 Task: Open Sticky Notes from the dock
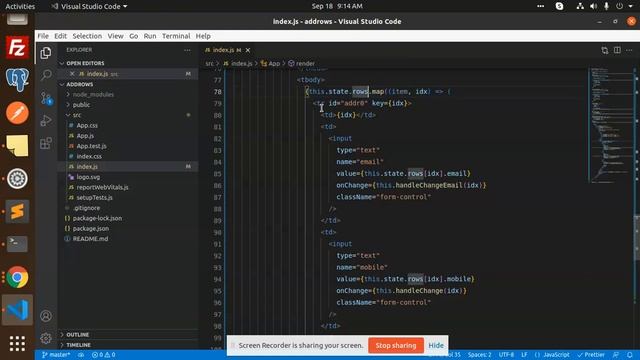pos(17,145)
